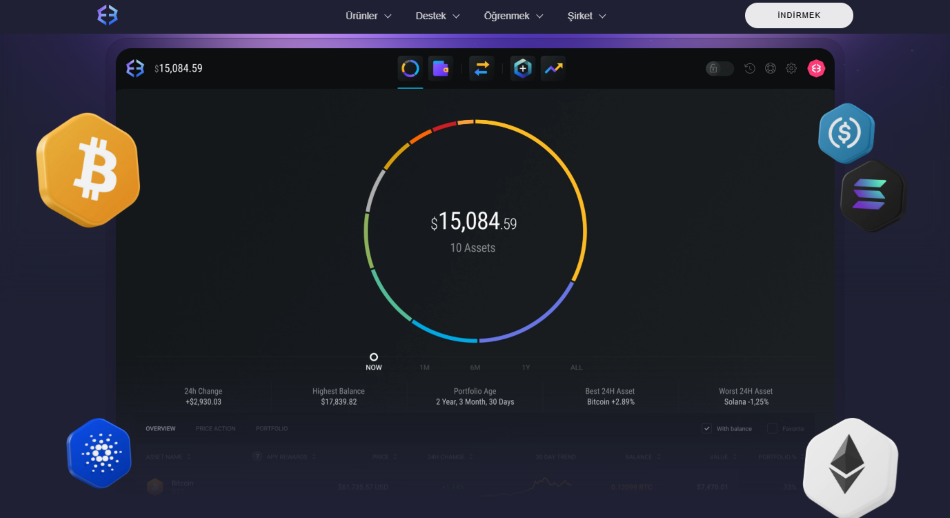
Task: Click the Exodus logo in the site header
Action: click(x=107, y=15)
